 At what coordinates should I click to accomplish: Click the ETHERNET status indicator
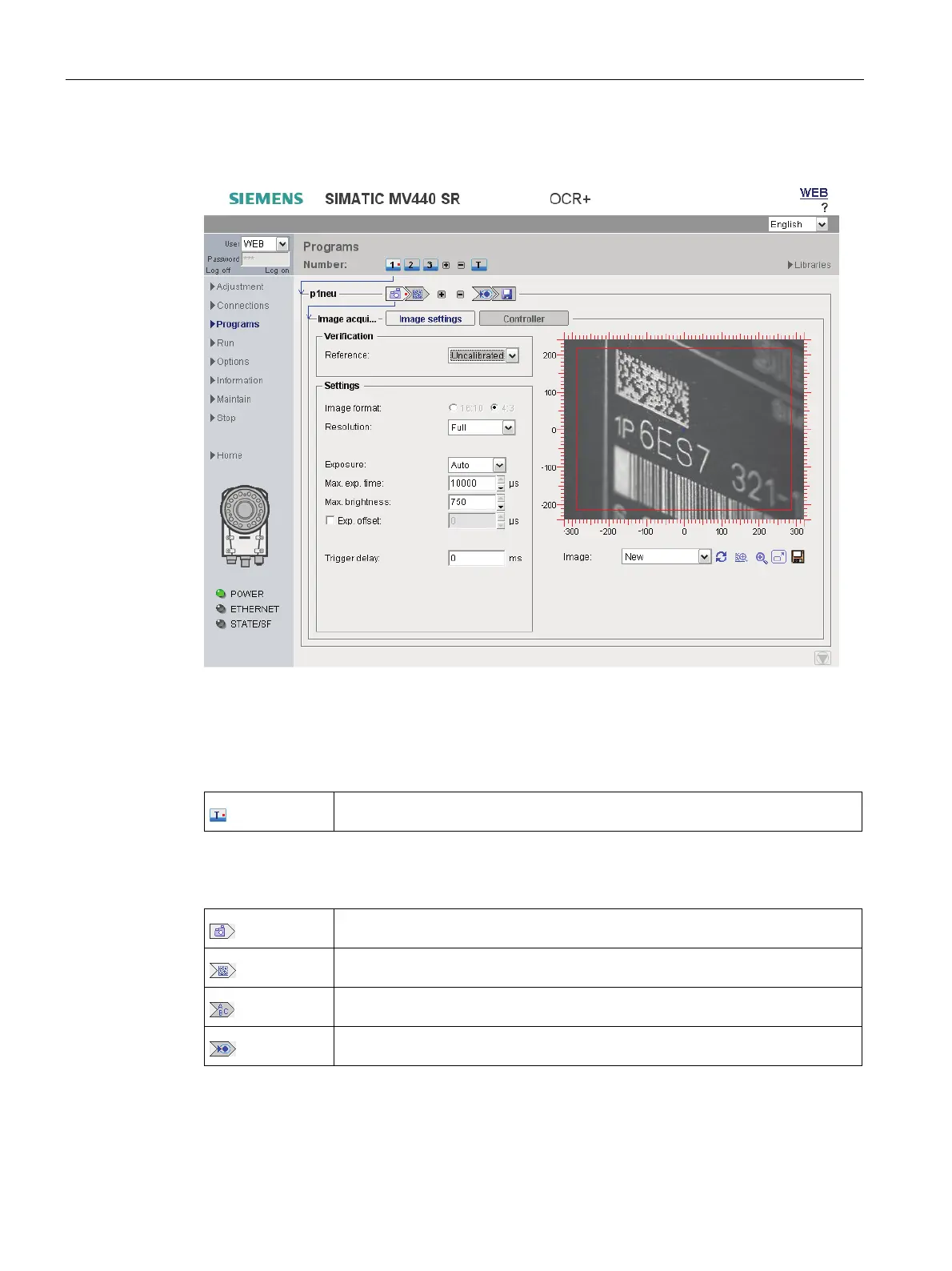[221, 609]
